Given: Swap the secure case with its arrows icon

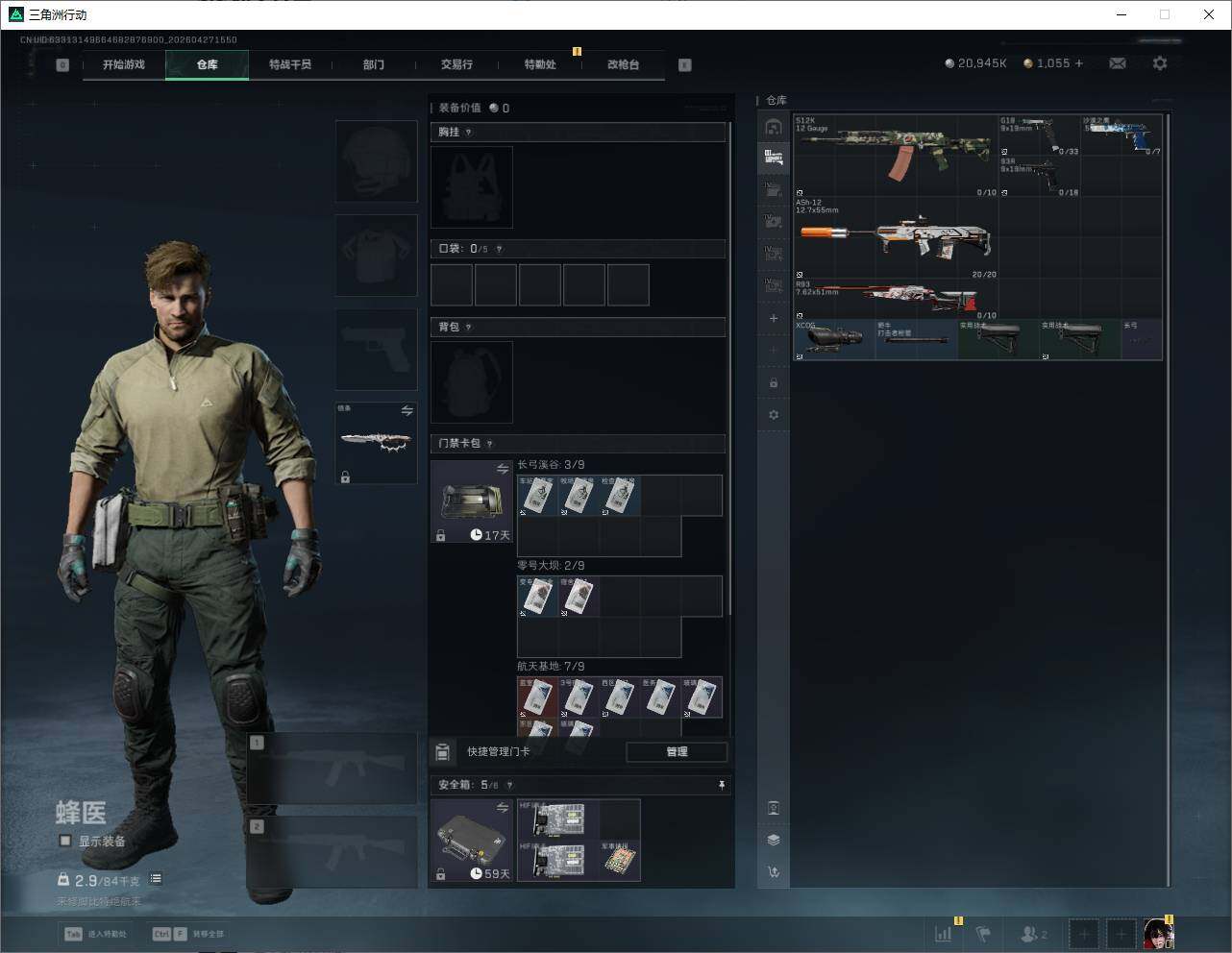Looking at the screenshot, I should coord(502,808).
